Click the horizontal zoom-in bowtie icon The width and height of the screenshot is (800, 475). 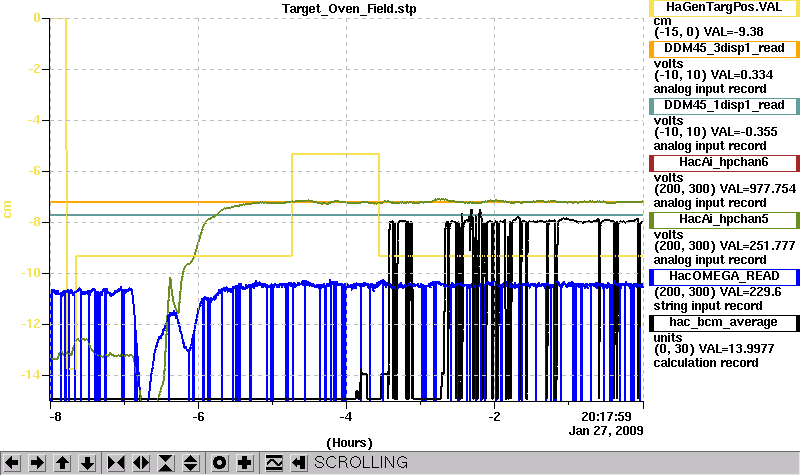[x=116, y=463]
